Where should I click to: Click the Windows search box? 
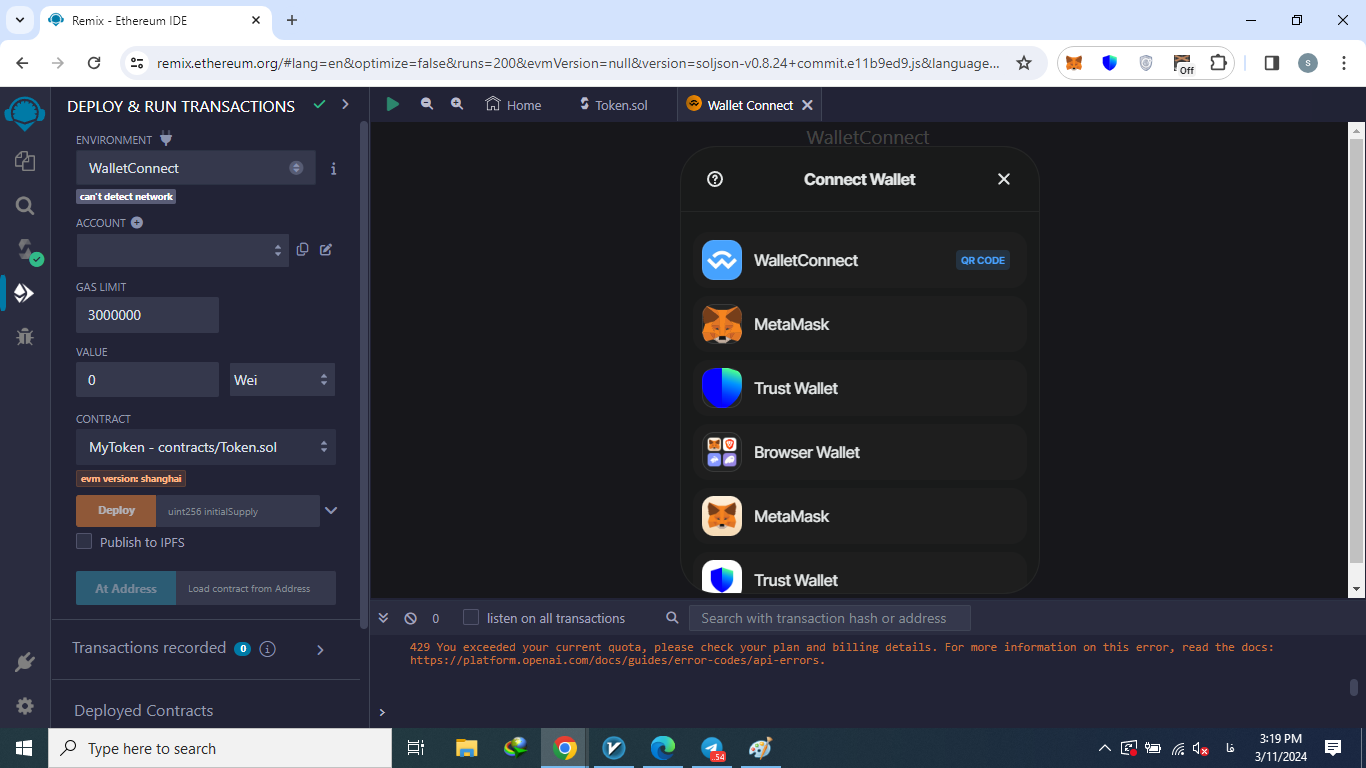[220, 748]
